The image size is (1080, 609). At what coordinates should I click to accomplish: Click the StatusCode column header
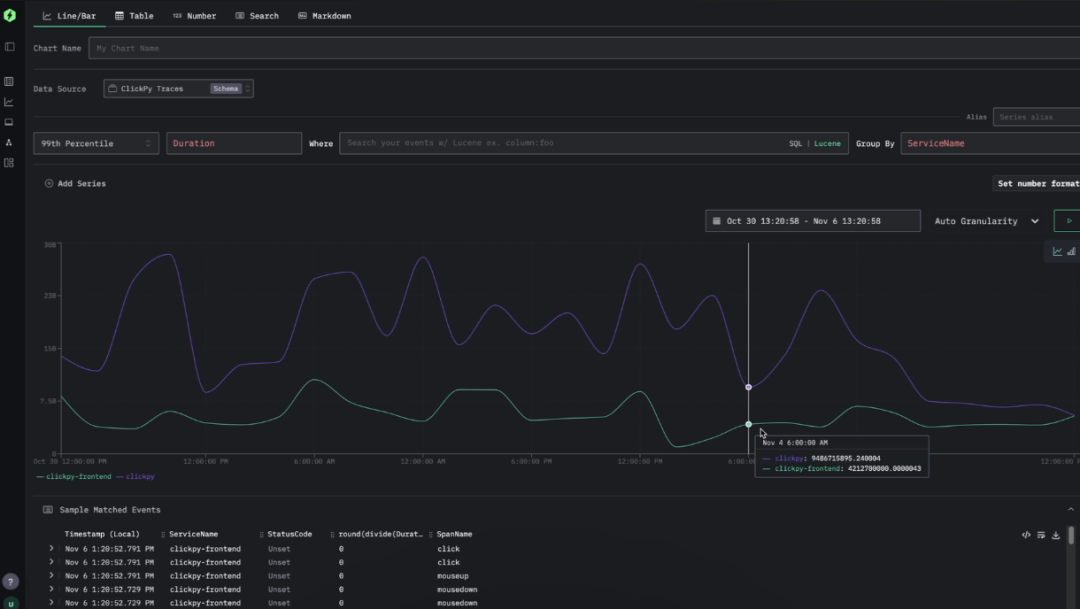pyautogui.click(x=289, y=535)
